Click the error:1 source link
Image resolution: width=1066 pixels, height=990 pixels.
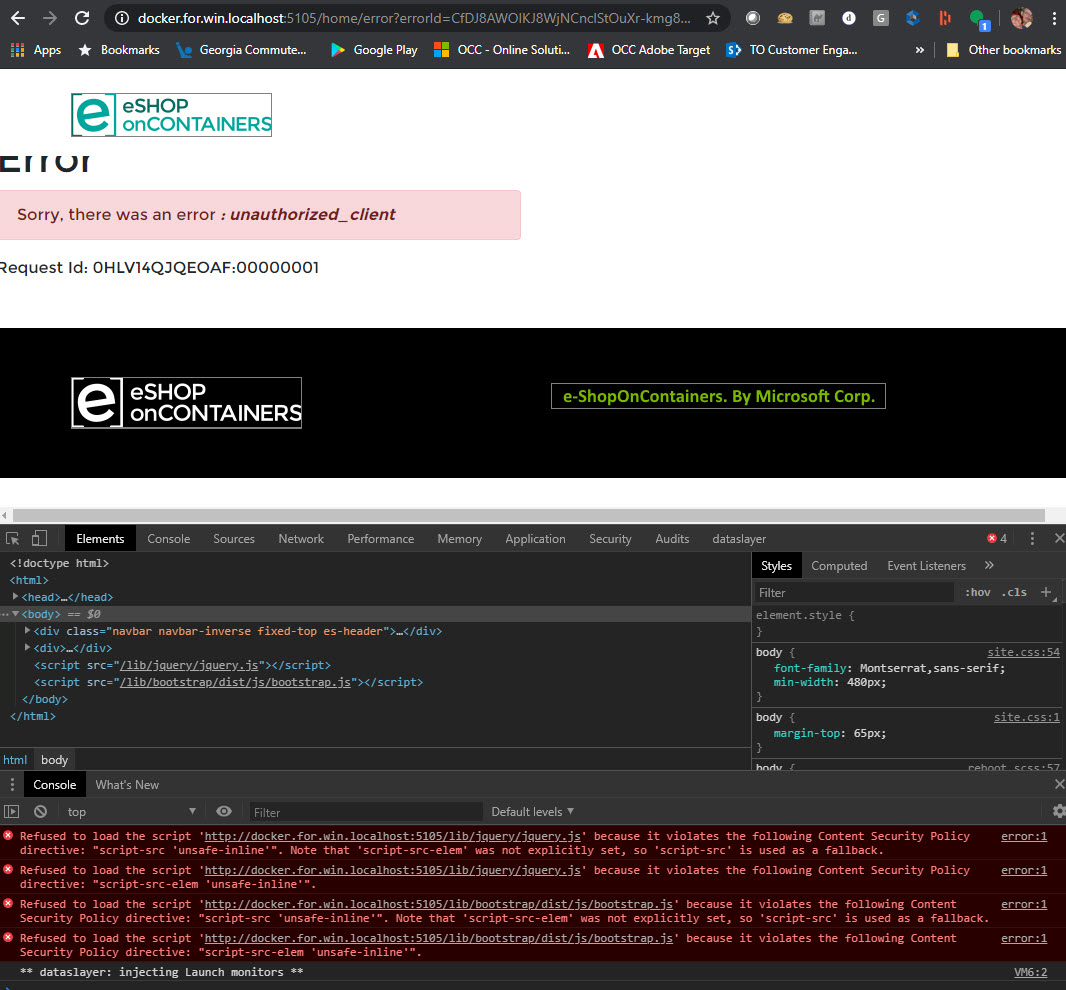click(x=1022, y=836)
